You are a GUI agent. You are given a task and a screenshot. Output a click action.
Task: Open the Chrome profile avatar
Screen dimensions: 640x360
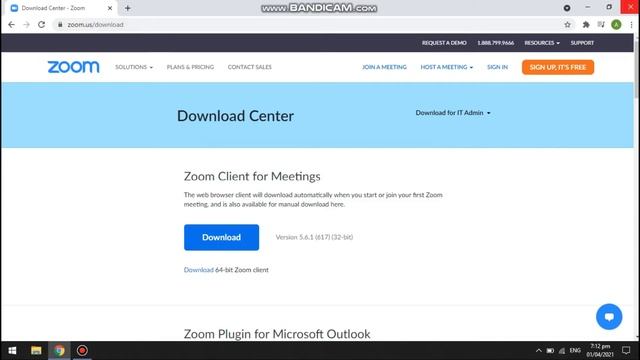(x=616, y=24)
